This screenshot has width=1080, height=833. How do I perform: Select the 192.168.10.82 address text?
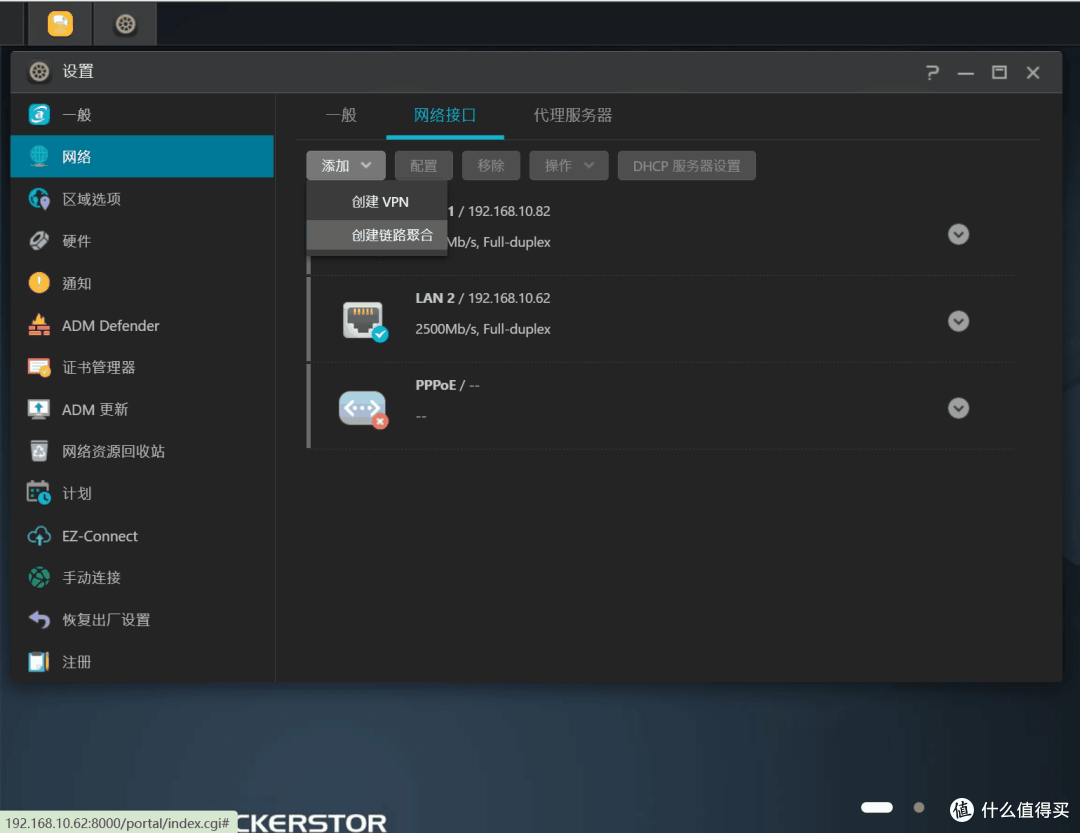pyautogui.click(x=509, y=212)
